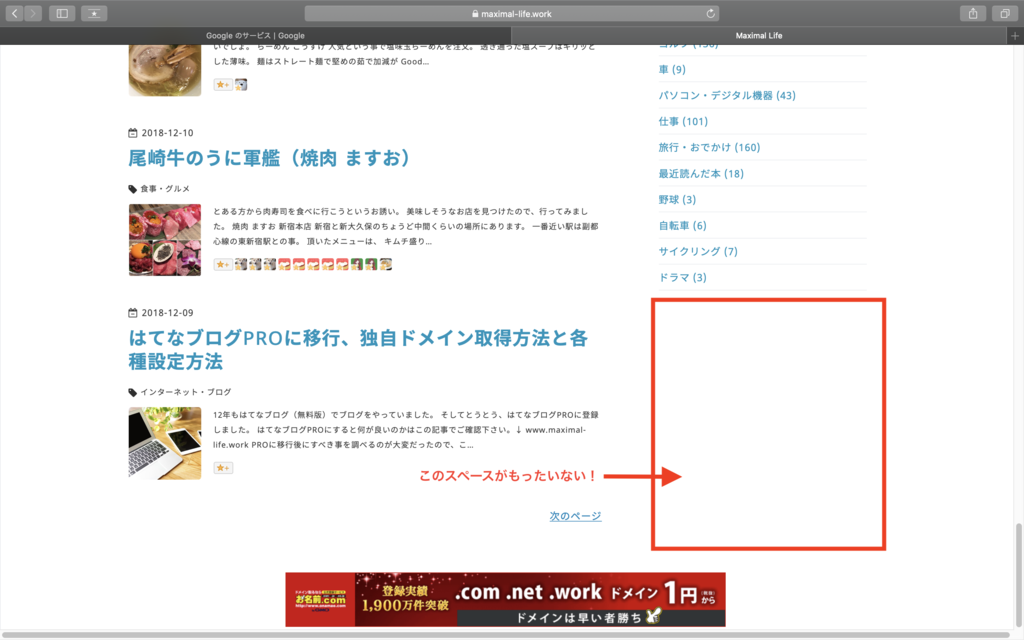Click the vertical page scrollbar thumb
The width and height of the screenshot is (1024, 640).
tap(1019, 573)
